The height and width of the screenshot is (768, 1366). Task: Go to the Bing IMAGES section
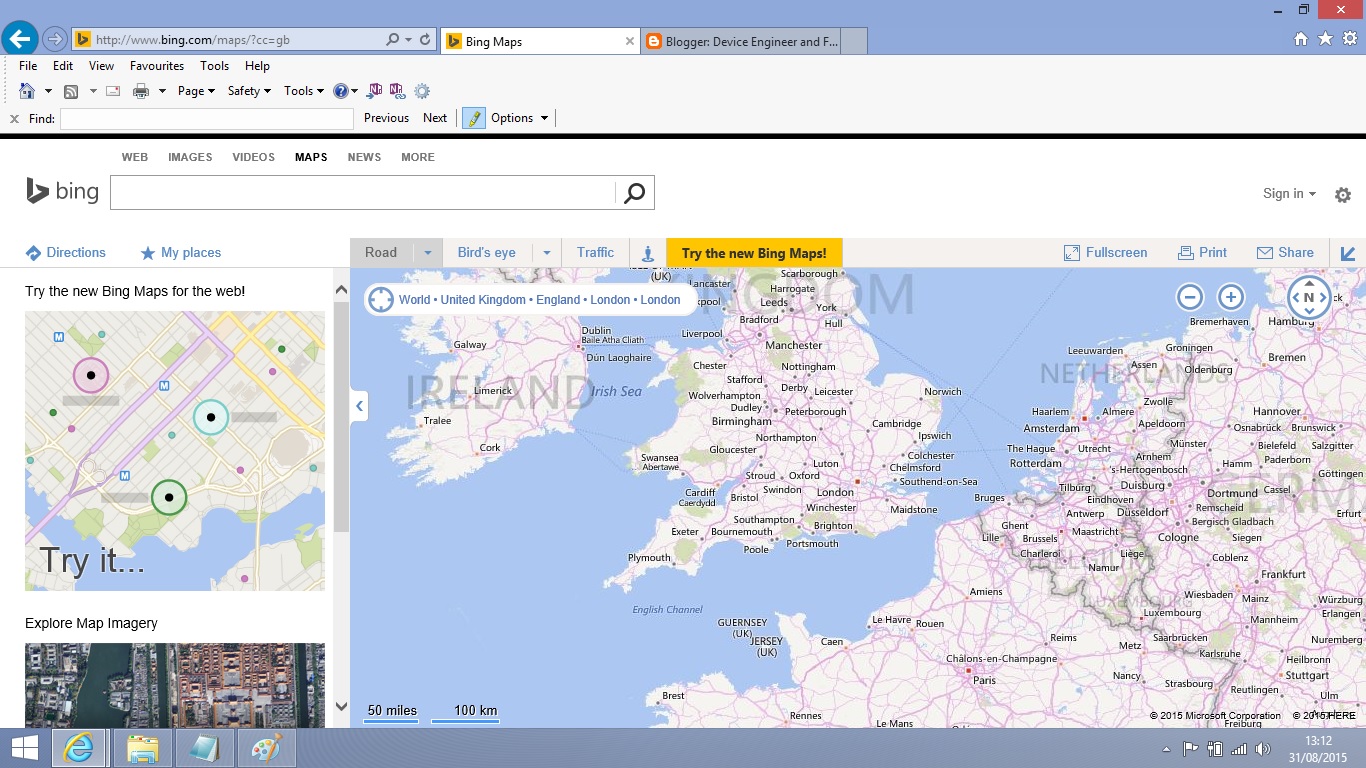190,157
